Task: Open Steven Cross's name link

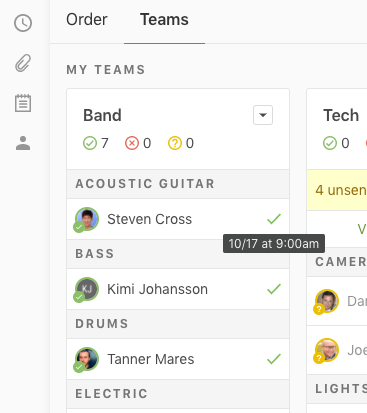Action: pos(149,219)
